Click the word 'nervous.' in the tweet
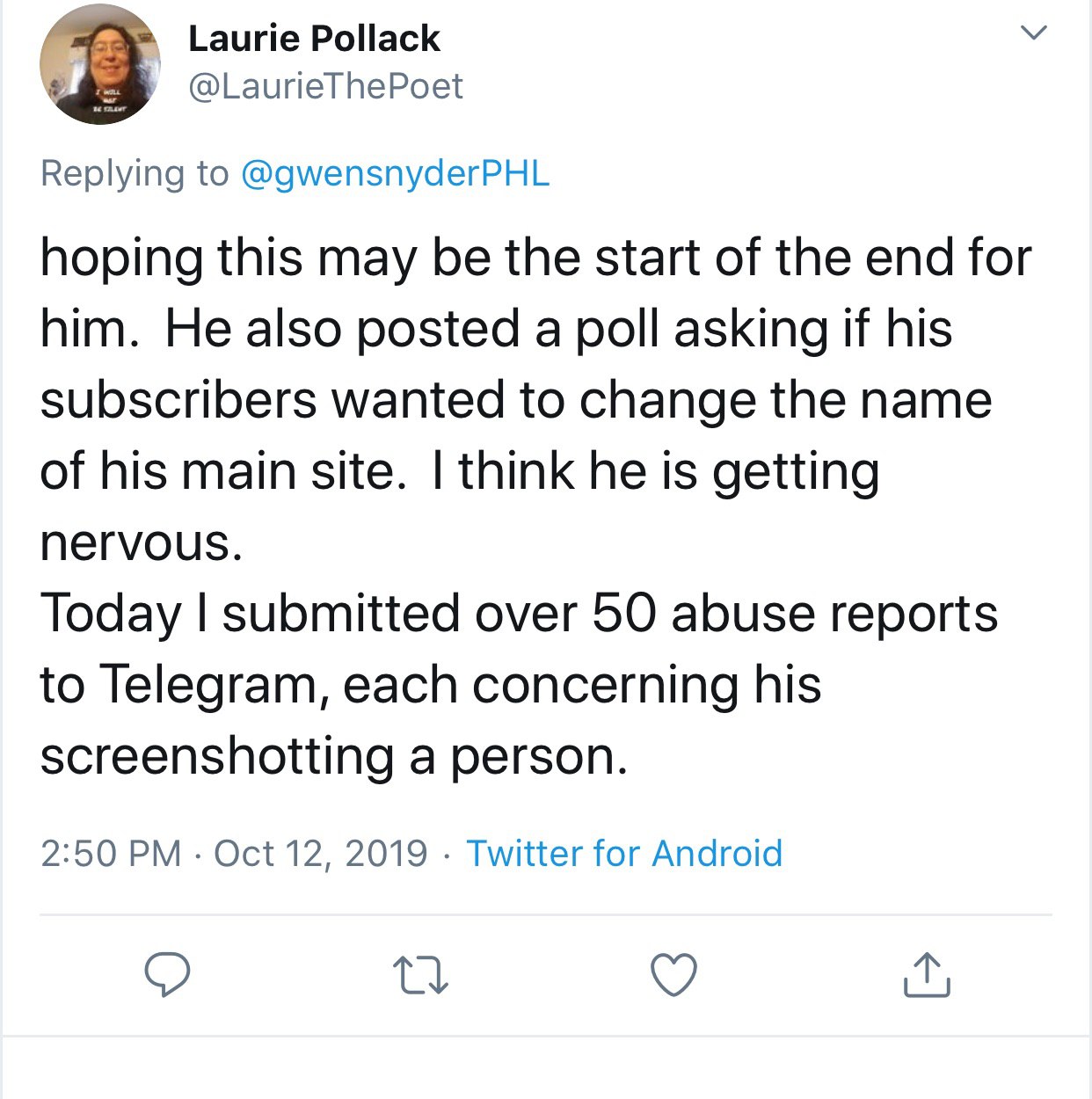This screenshot has width=1092, height=1099. 142,542
